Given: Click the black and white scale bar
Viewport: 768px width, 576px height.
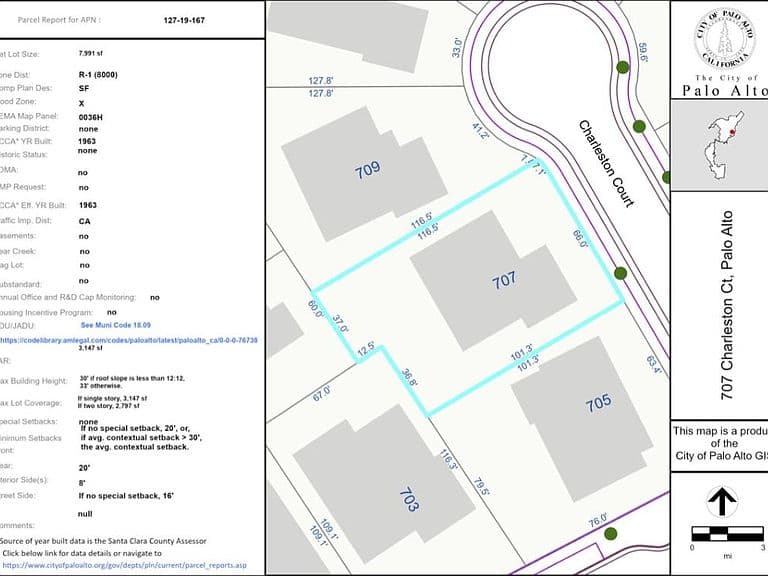Looking at the screenshot, I should [x=728, y=534].
